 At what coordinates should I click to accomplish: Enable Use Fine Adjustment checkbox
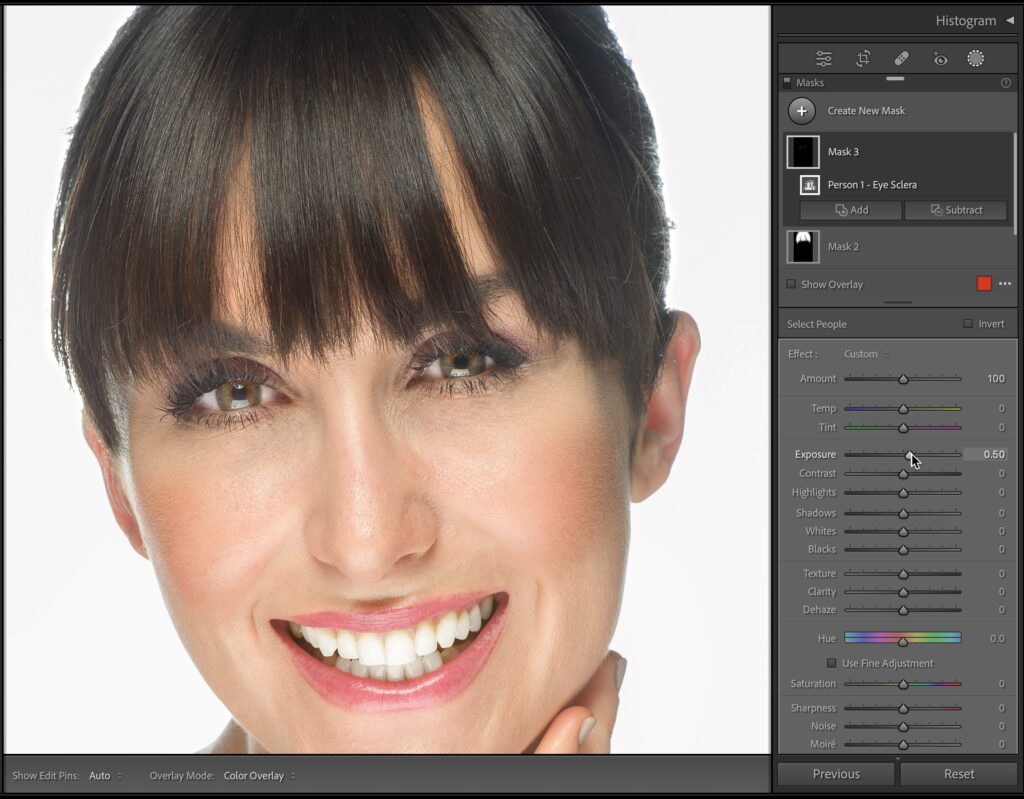pos(831,663)
